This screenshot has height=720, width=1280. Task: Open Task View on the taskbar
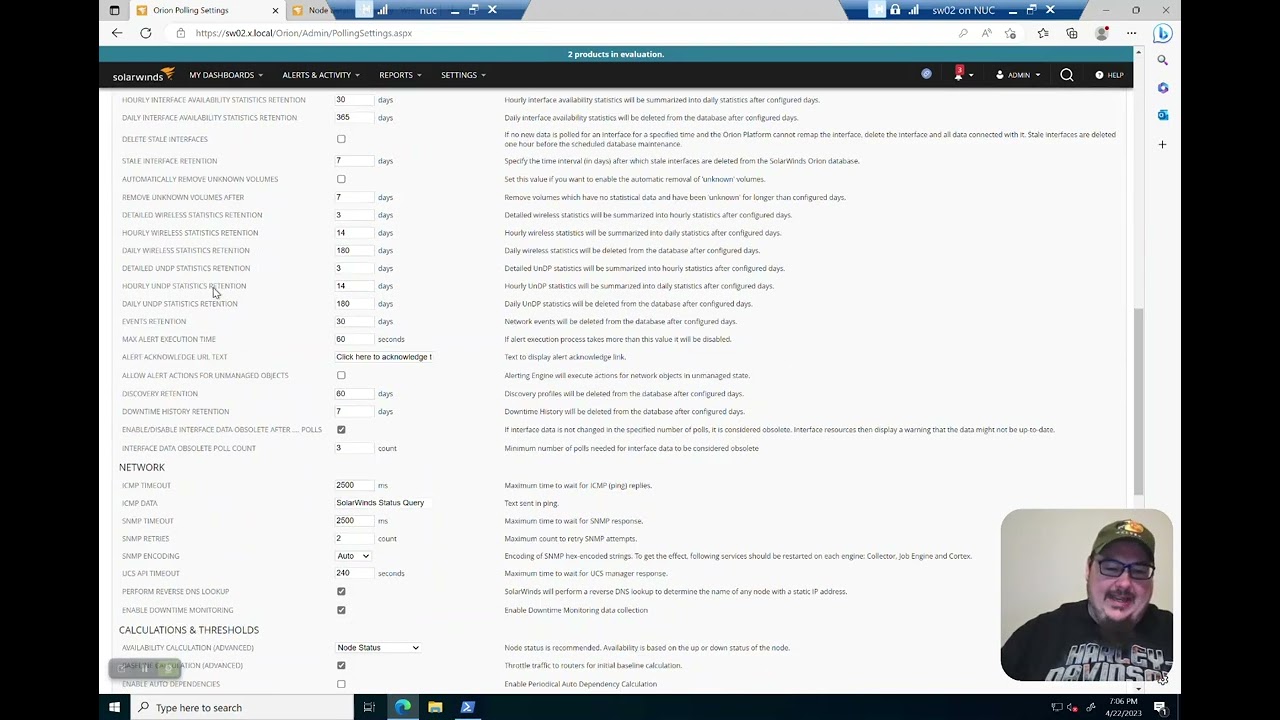369,707
